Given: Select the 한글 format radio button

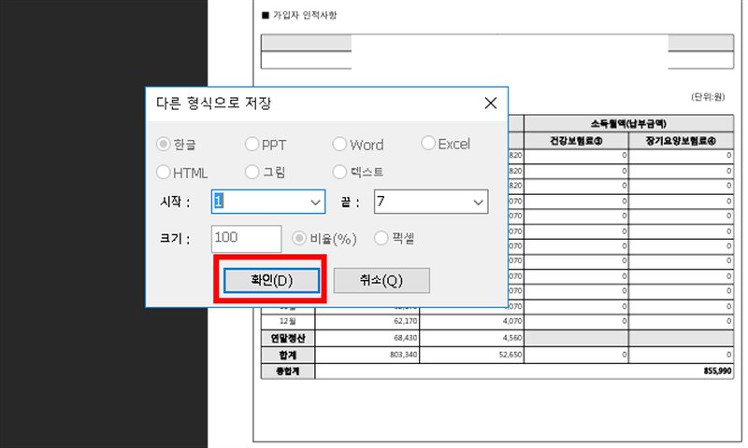Looking at the screenshot, I should [163, 144].
